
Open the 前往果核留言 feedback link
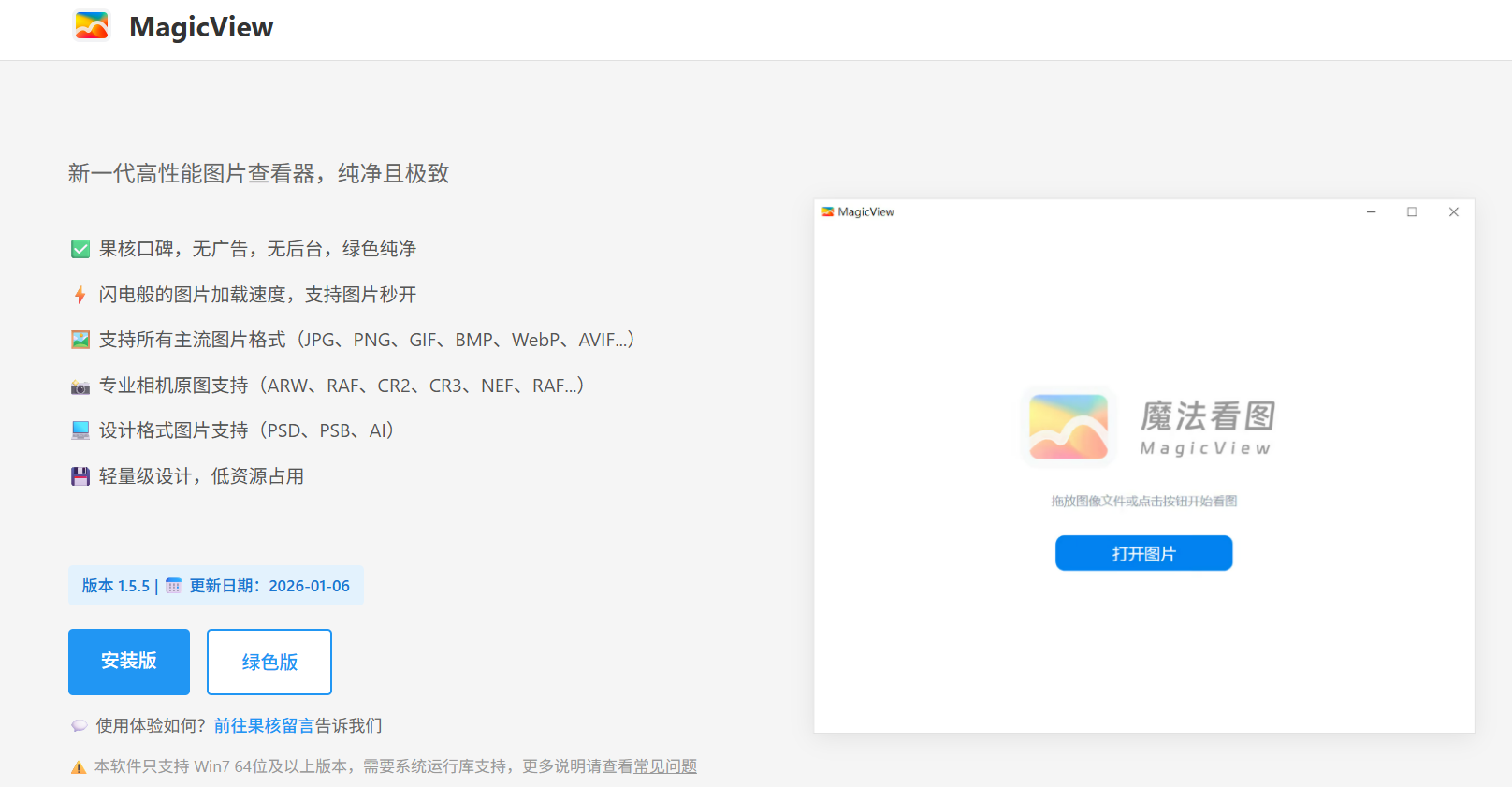click(264, 725)
